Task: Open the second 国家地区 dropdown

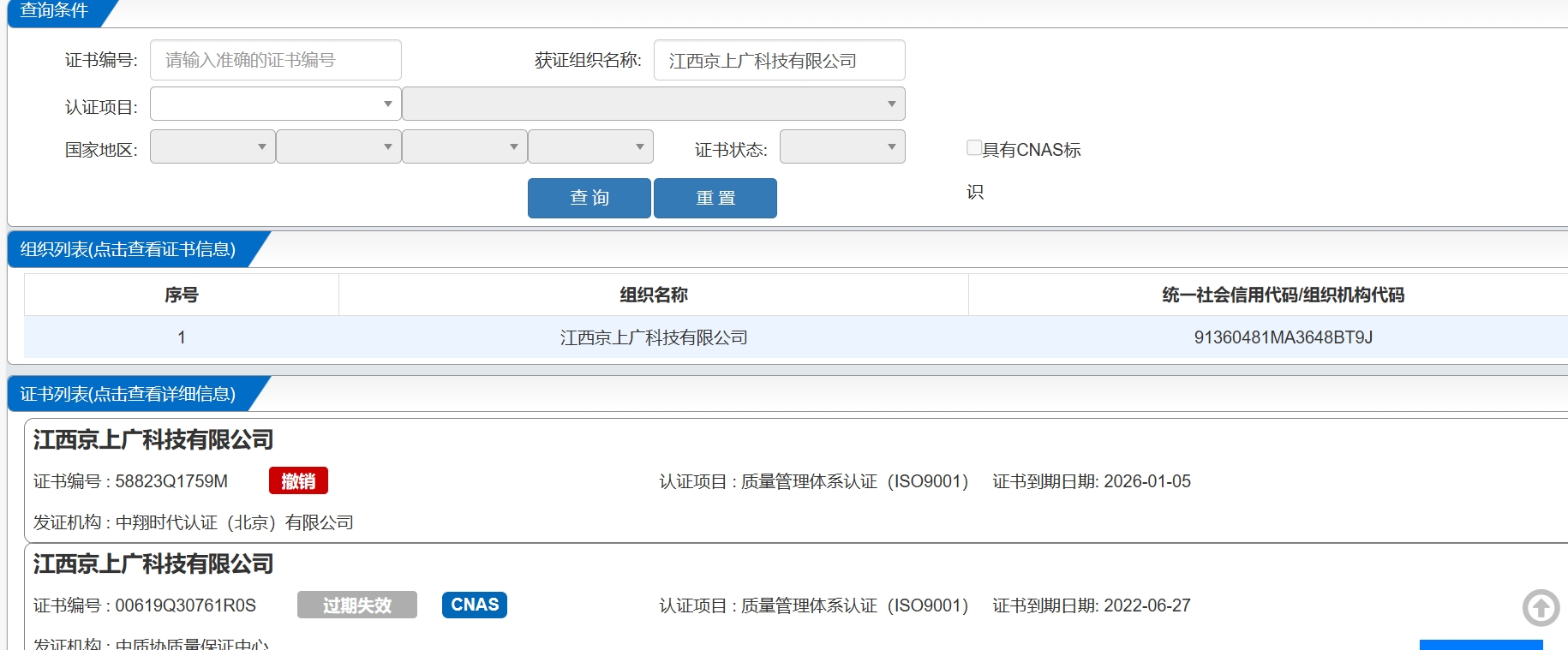Action: click(x=338, y=146)
